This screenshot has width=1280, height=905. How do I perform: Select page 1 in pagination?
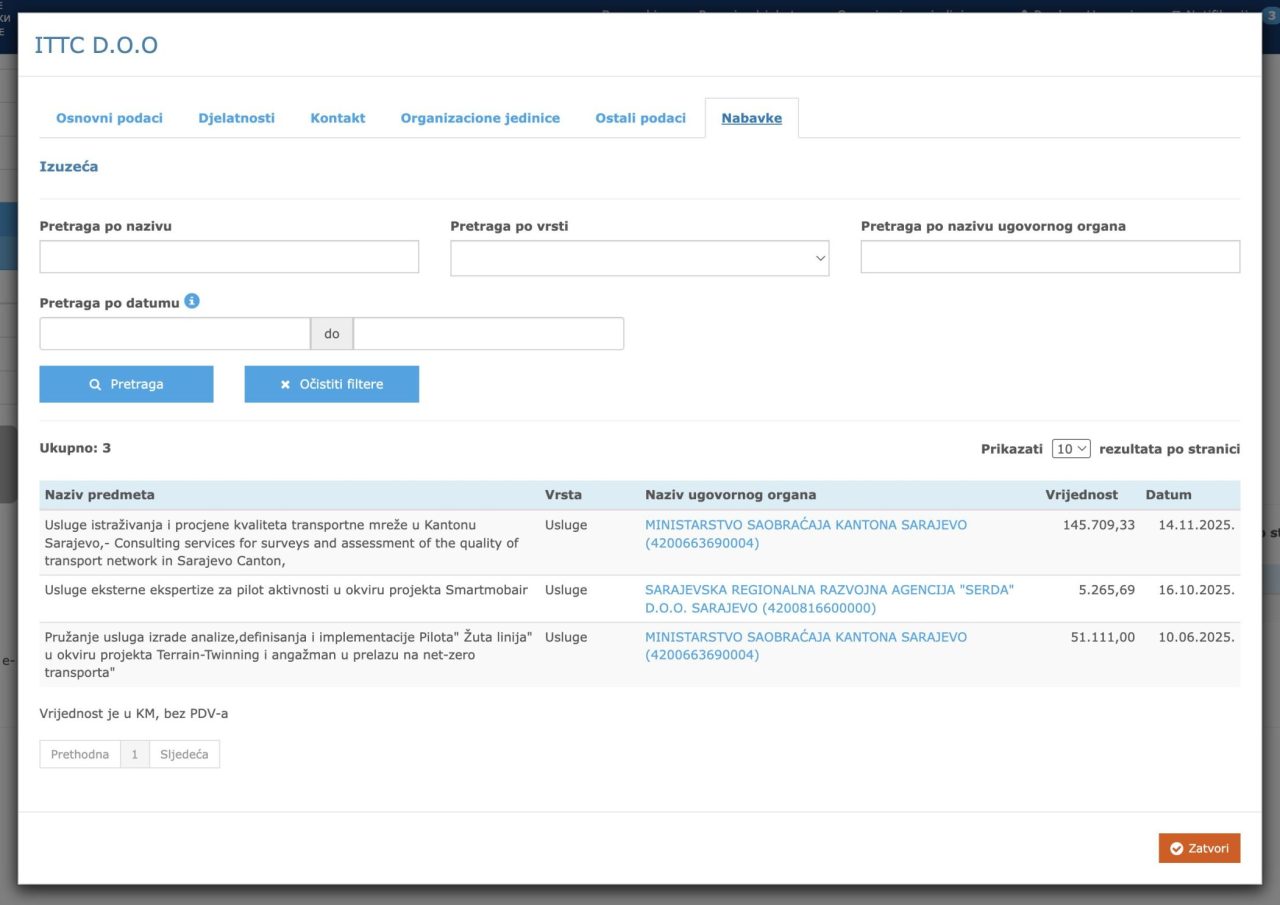[135, 754]
